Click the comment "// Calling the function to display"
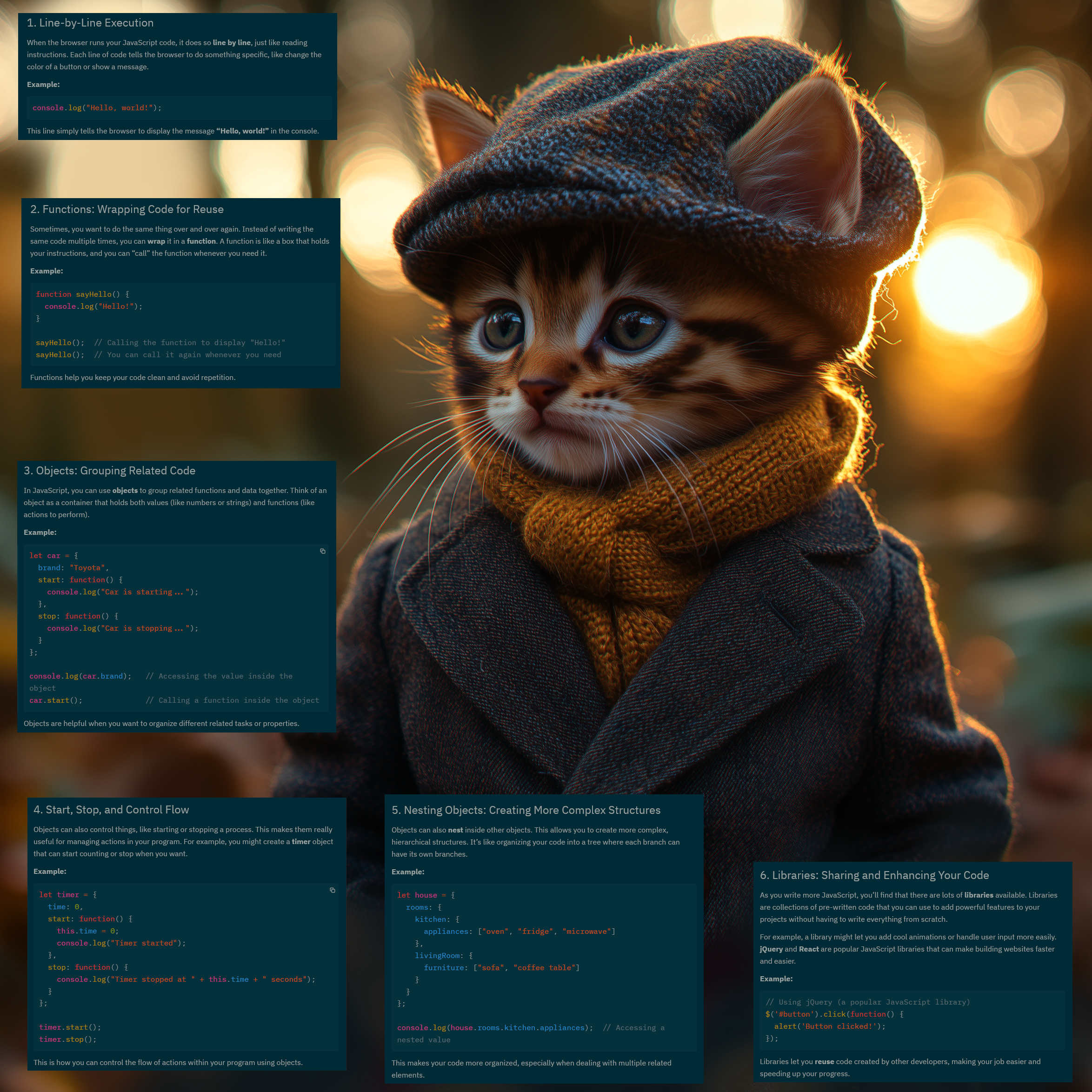1092x1092 pixels. point(190,342)
